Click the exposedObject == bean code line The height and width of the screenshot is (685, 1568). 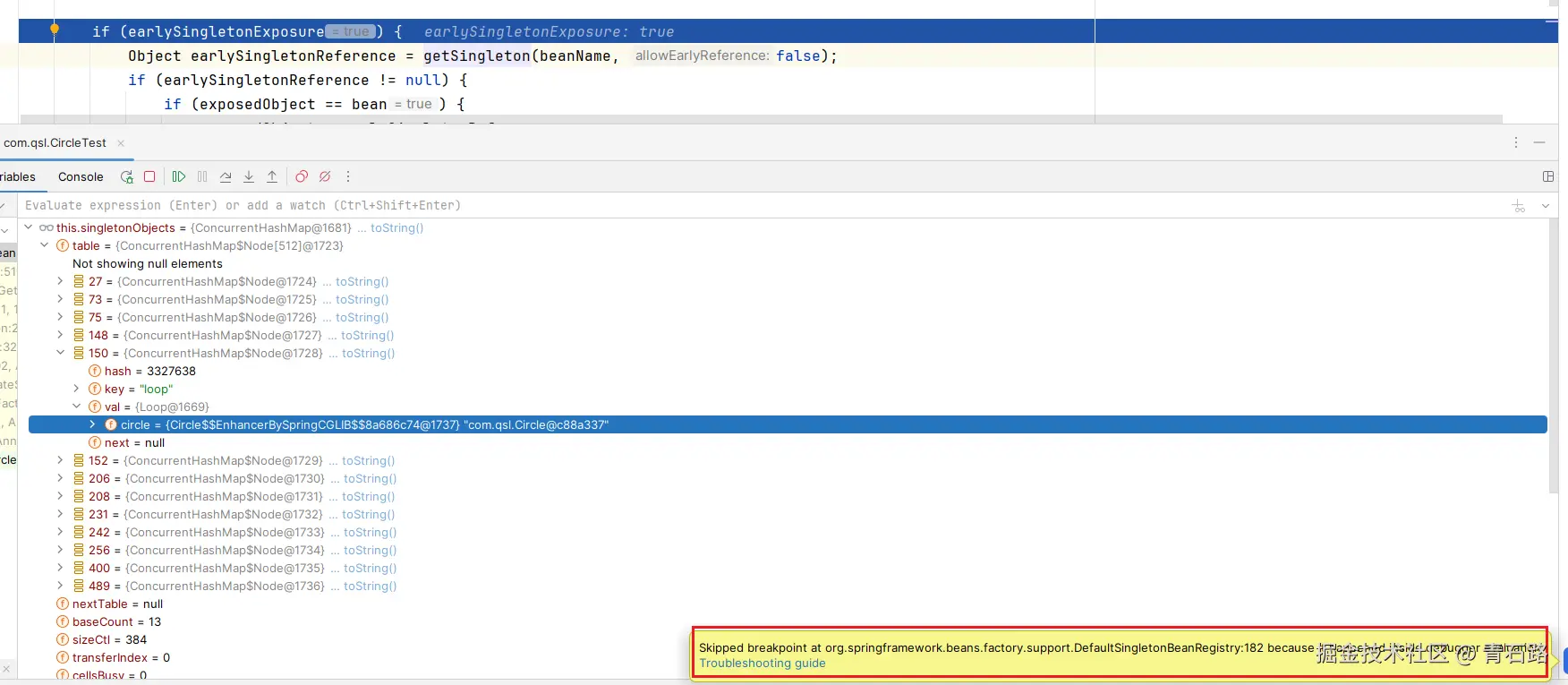pos(314,104)
